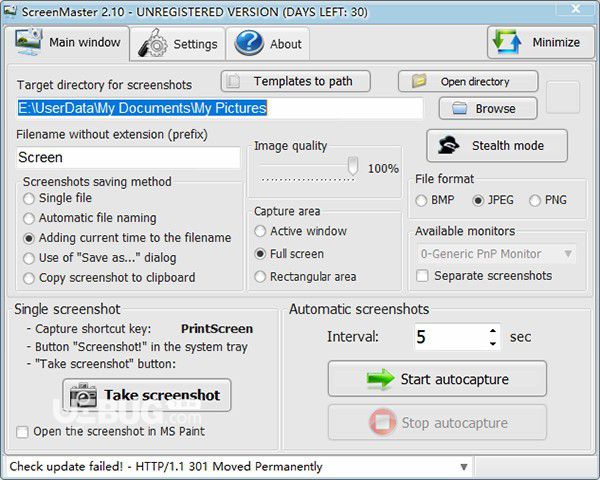Switch to the Main window tab
This screenshot has height=480, width=600.
(x=67, y=42)
